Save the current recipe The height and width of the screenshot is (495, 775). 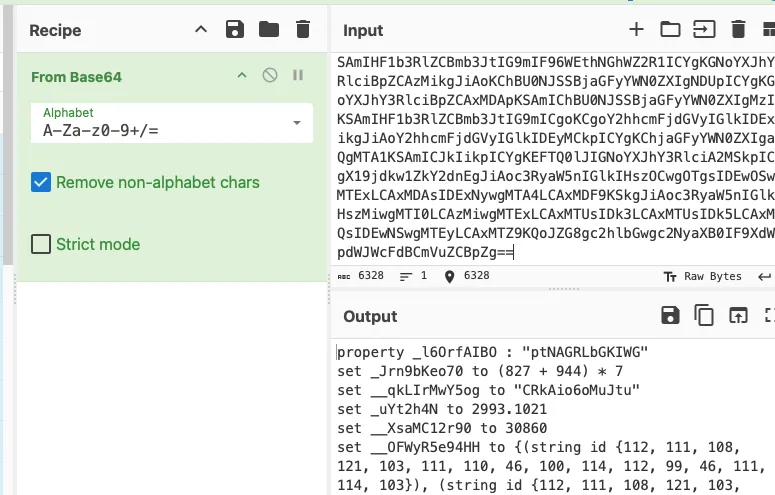click(x=235, y=30)
